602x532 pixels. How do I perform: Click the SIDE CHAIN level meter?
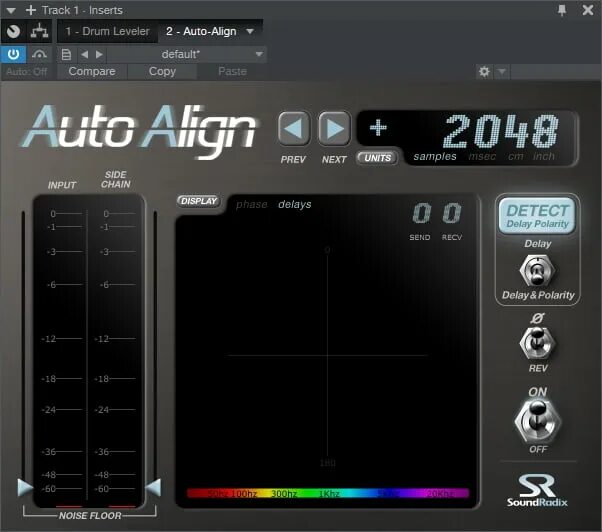click(115, 351)
